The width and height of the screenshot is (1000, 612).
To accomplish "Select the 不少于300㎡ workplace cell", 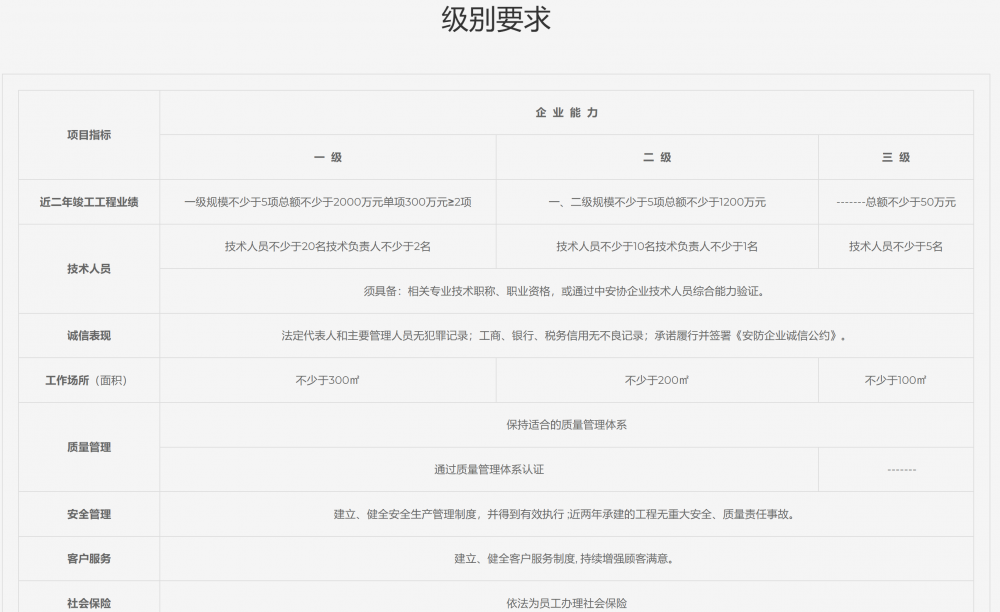I will [x=328, y=380].
